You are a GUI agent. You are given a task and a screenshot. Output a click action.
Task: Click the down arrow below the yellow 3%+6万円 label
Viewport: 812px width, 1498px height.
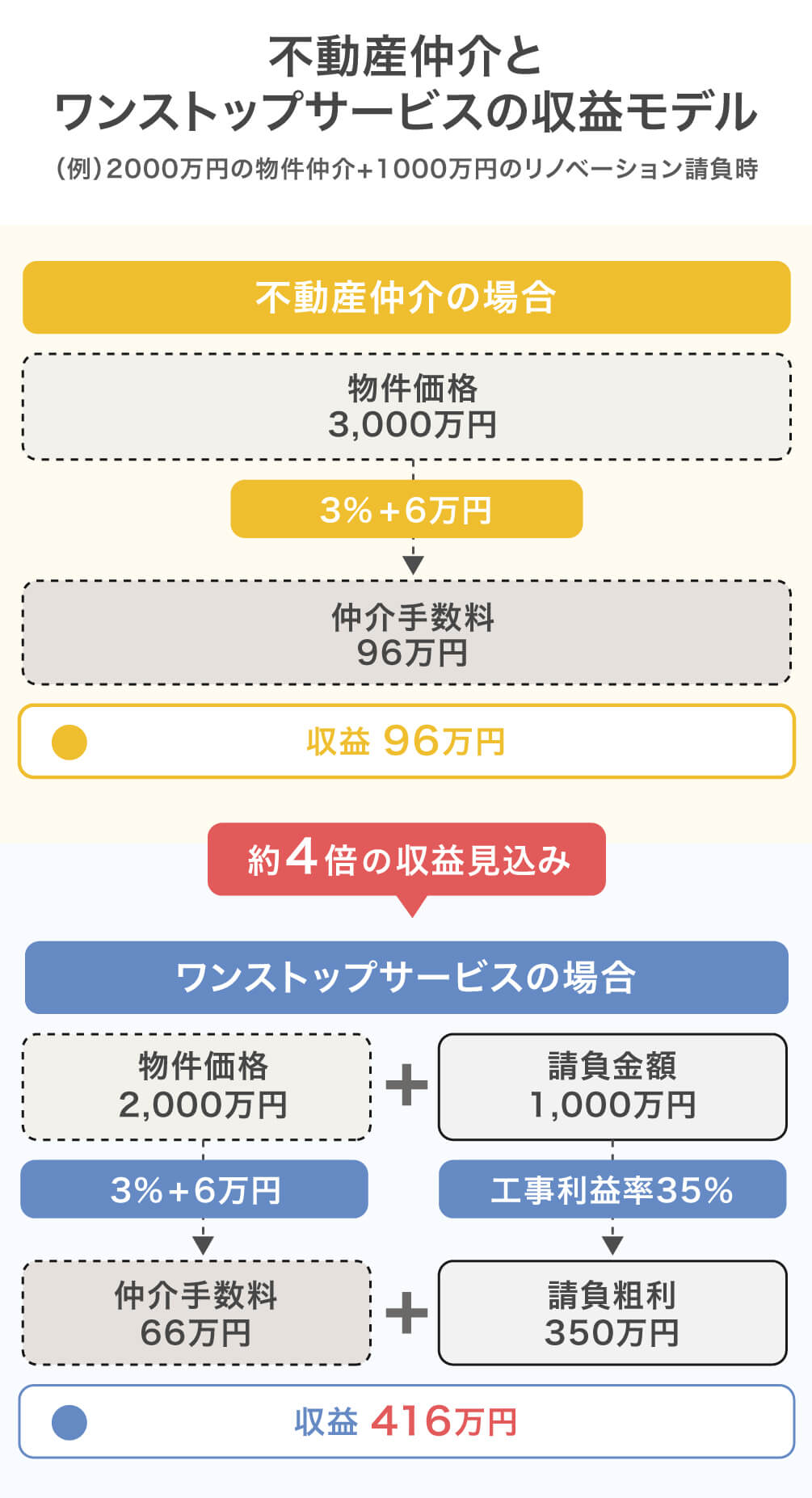click(413, 564)
